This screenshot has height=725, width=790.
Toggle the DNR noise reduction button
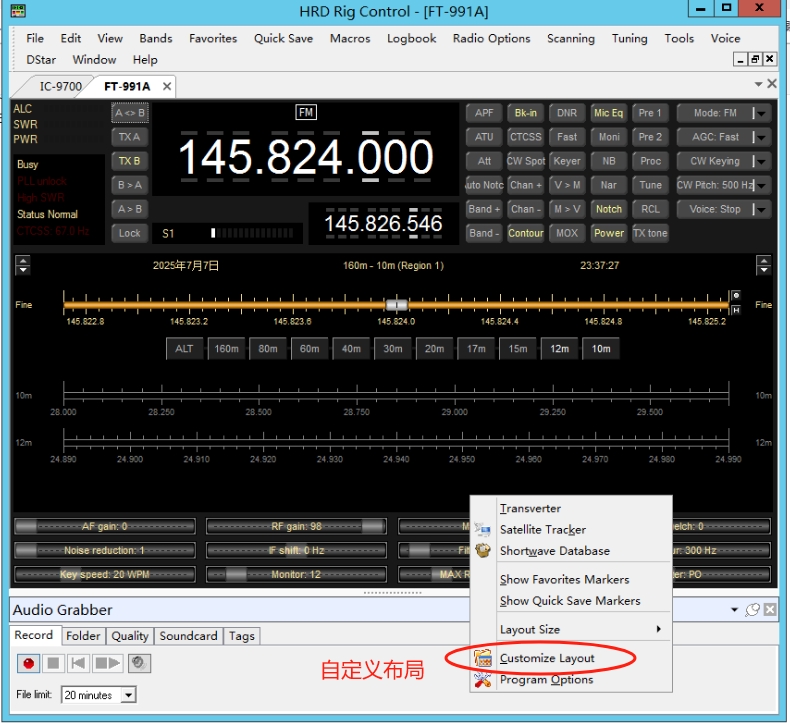[567, 113]
